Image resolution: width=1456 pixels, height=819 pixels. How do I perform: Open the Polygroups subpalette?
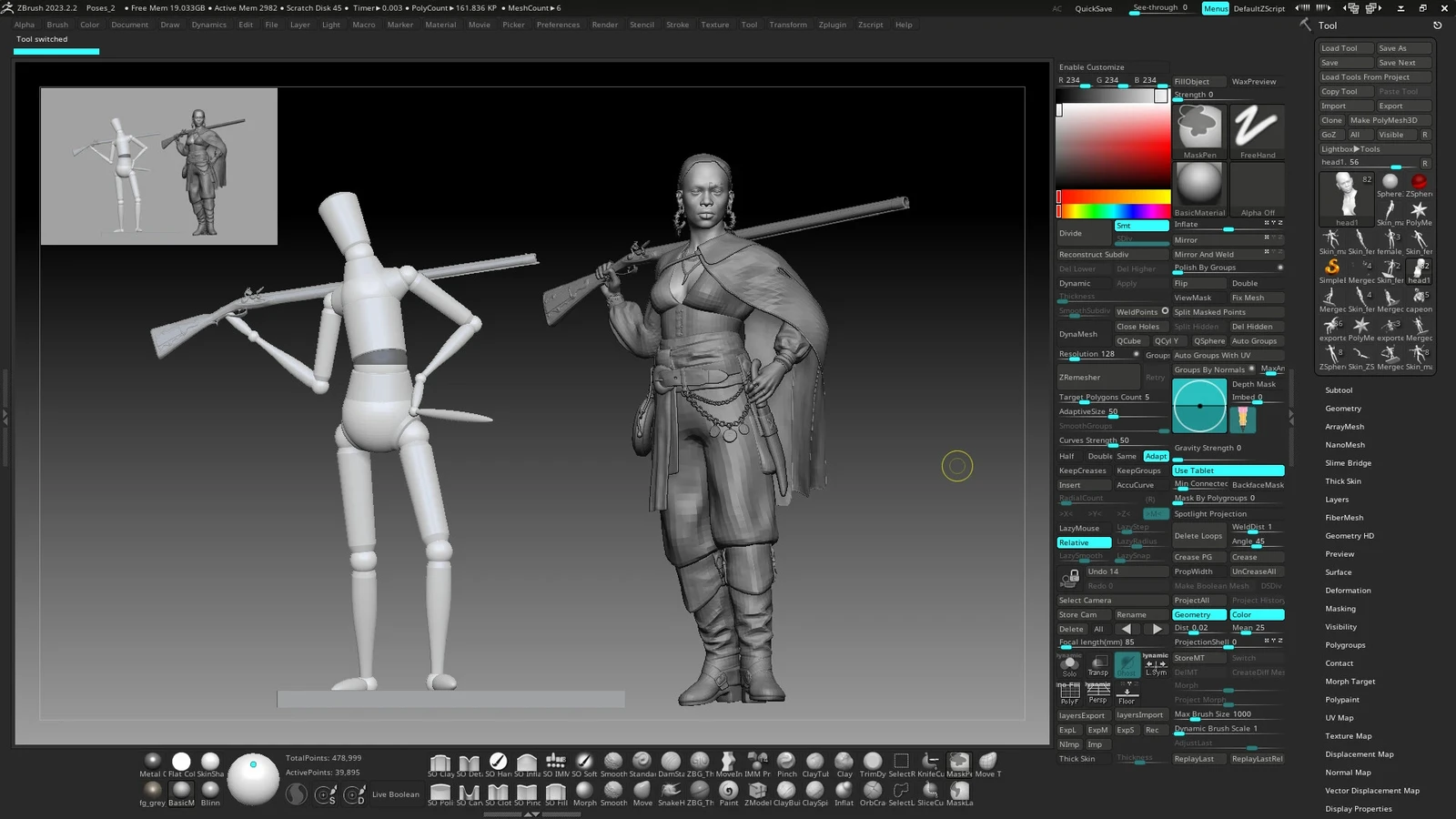click(x=1345, y=645)
